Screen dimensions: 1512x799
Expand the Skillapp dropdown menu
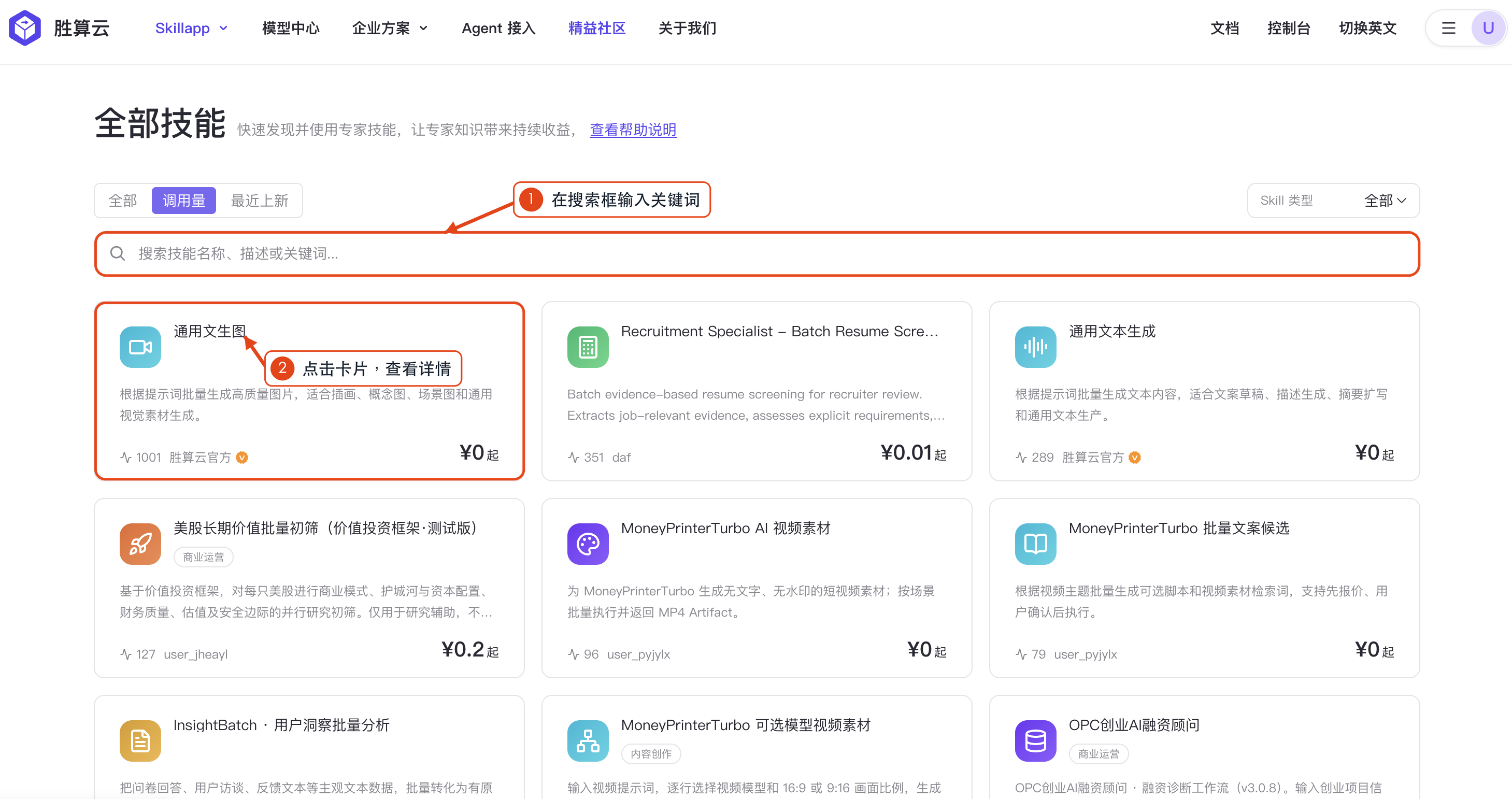pyautogui.click(x=191, y=28)
